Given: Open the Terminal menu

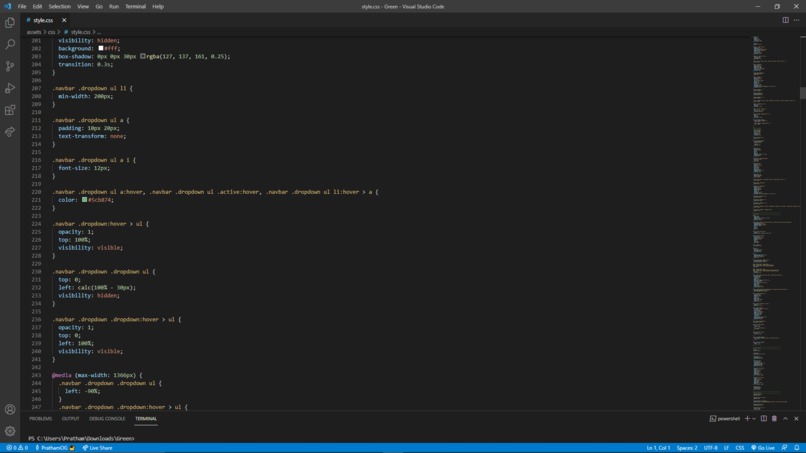Looking at the screenshot, I should click(x=135, y=7).
